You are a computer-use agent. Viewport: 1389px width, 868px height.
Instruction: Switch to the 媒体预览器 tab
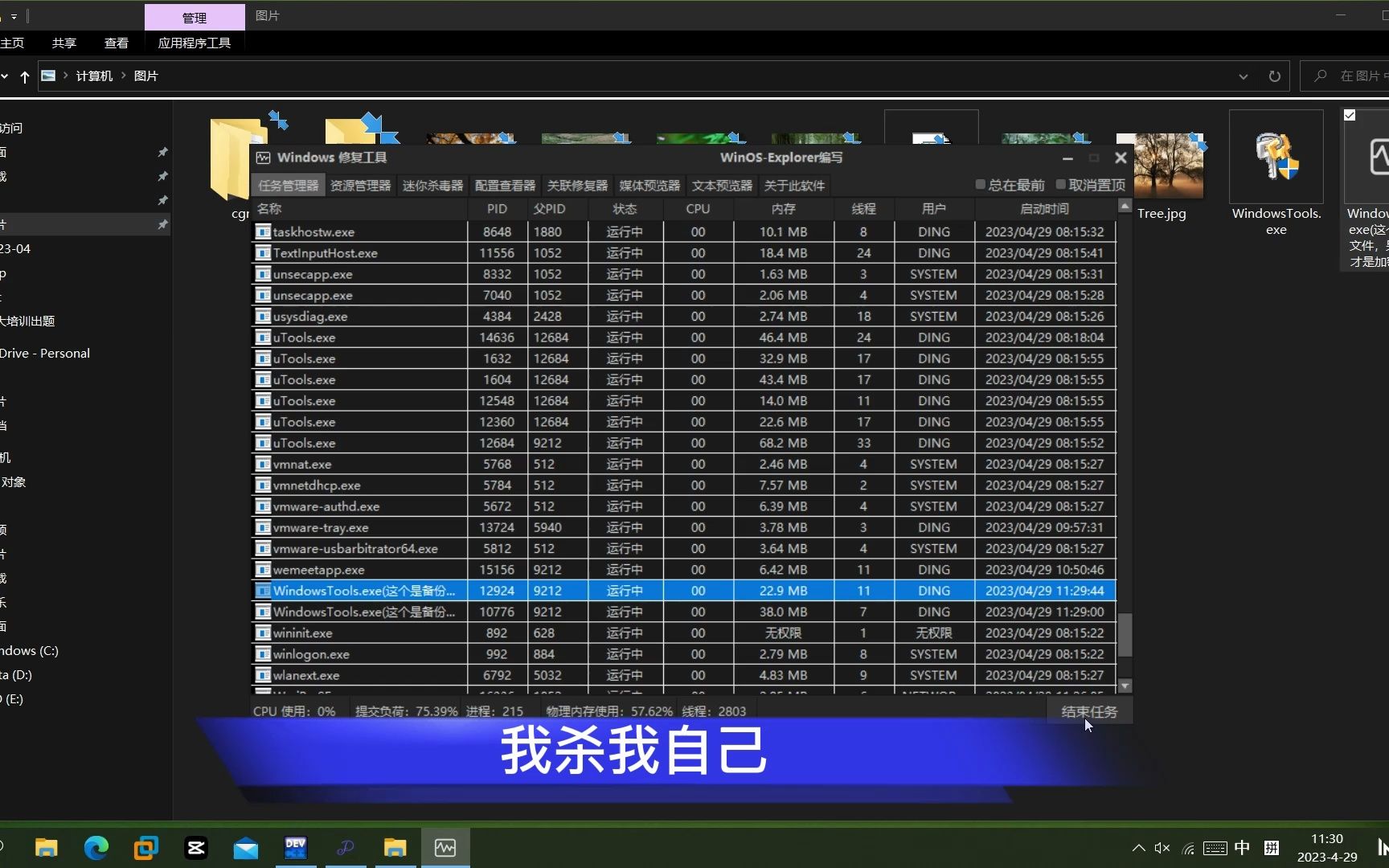point(649,186)
